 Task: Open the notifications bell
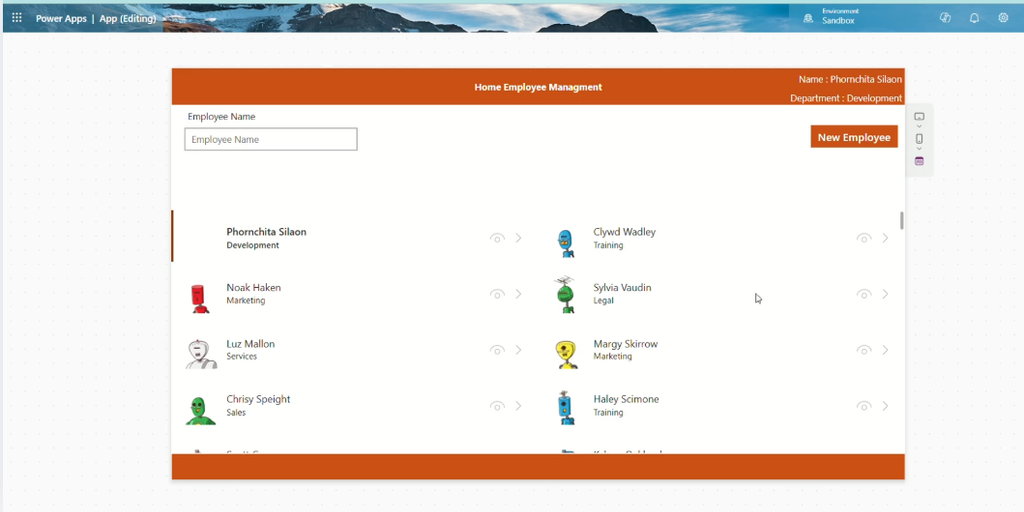[x=974, y=18]
